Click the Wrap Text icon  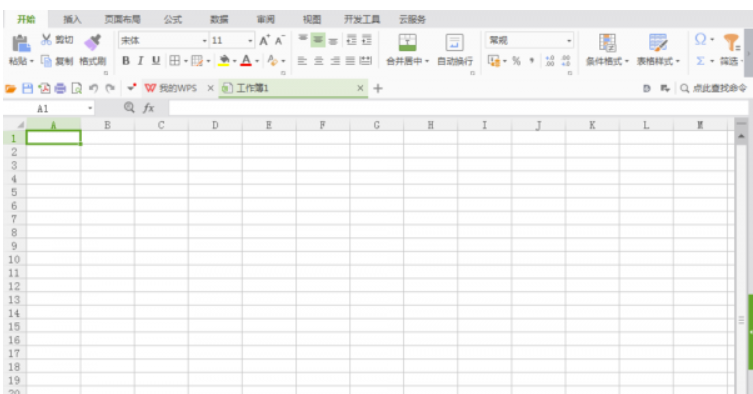pyautogui.click(x=454, y=42)
